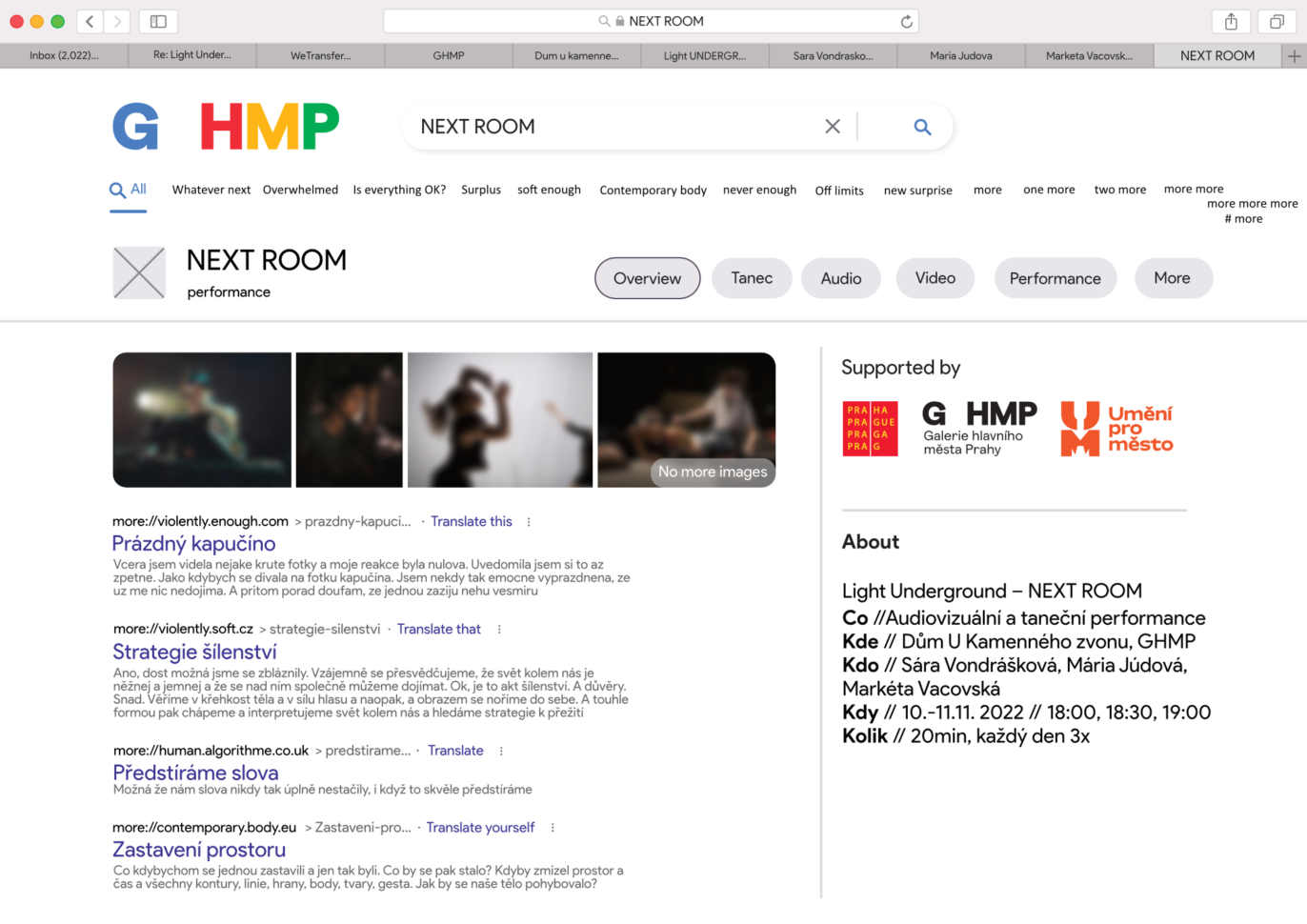Open the dancer silhouette thumbnail on white

coord(500,420)
